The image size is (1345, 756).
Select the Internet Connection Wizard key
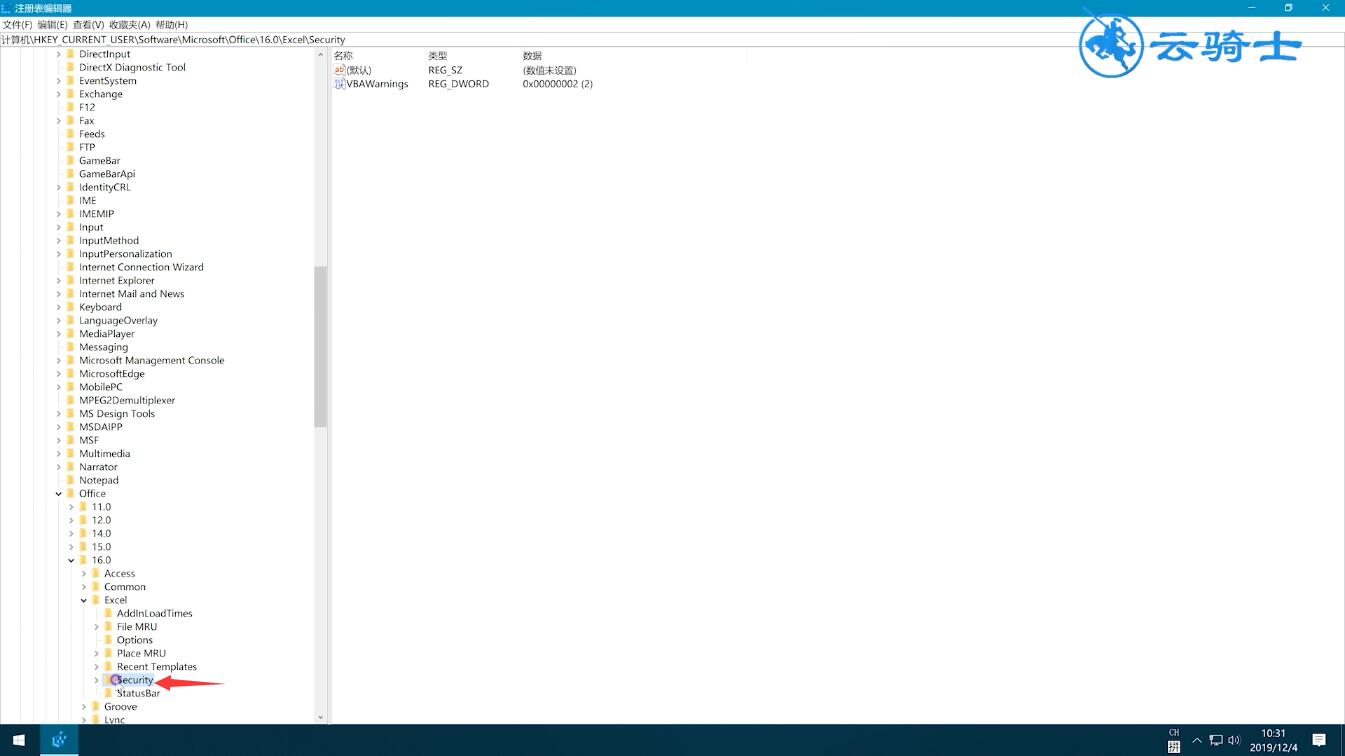(141, 267)
